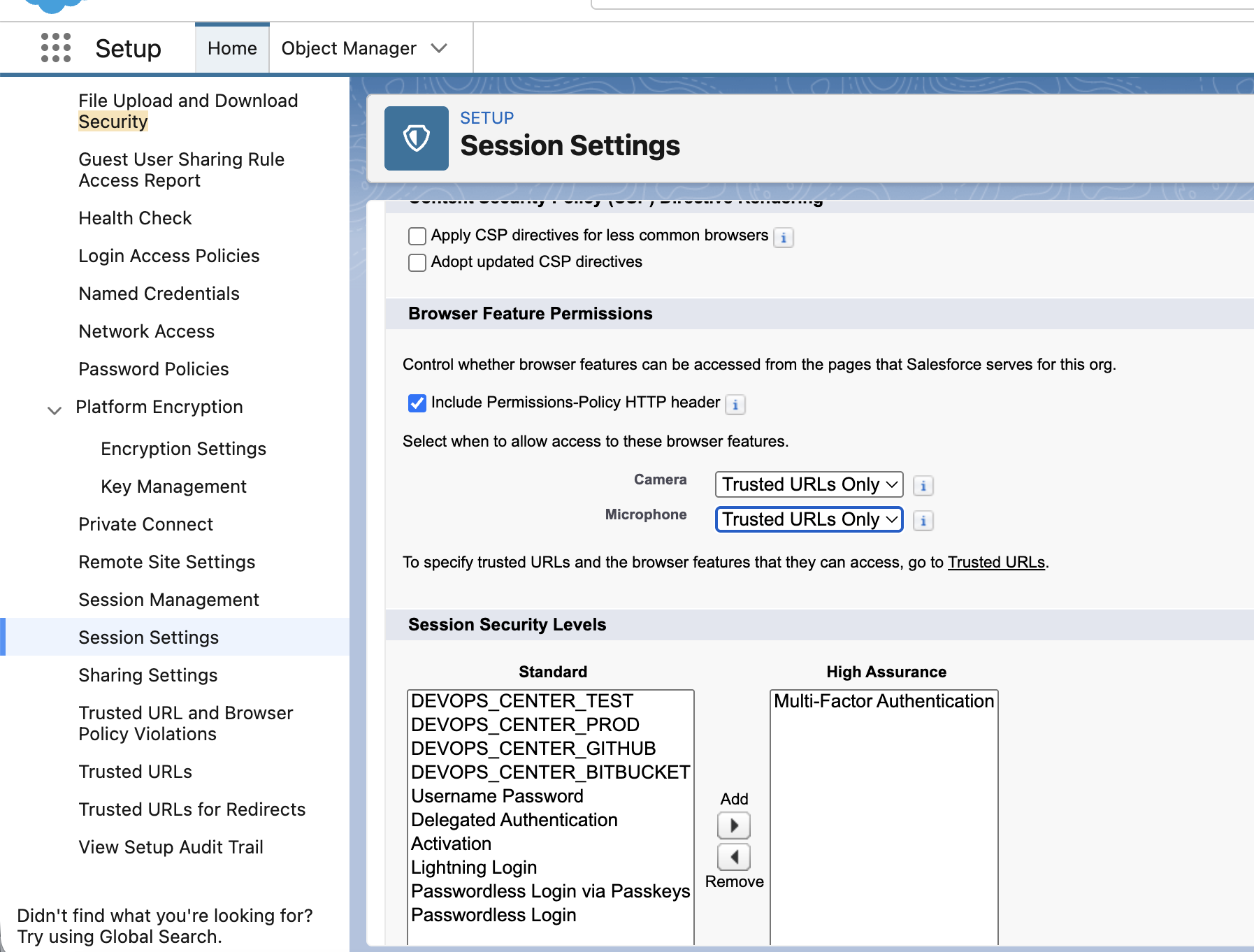
Task: Collapse the Platform Encryption tree node
Action: tap(55, 410)
